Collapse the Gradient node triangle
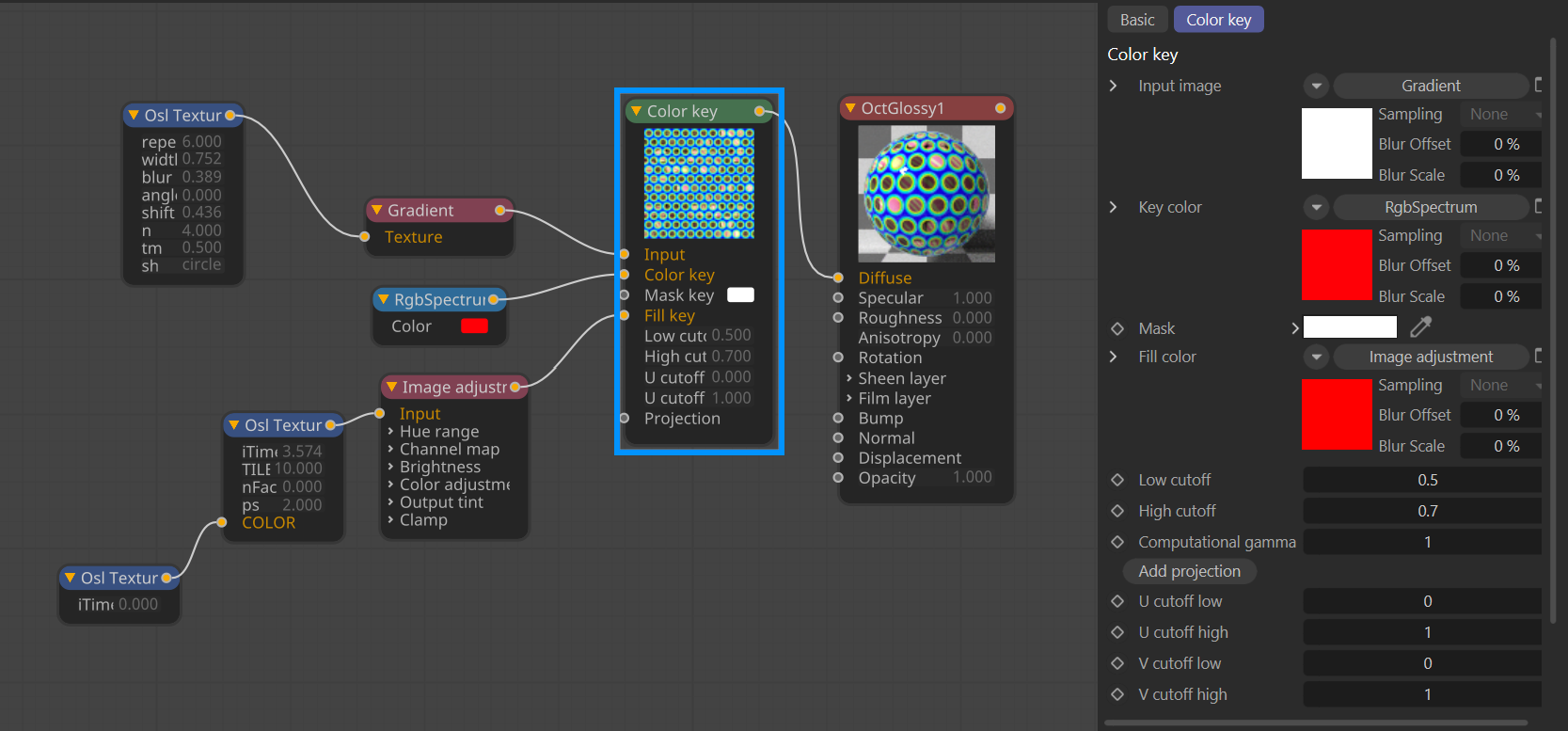 [377, 210]
